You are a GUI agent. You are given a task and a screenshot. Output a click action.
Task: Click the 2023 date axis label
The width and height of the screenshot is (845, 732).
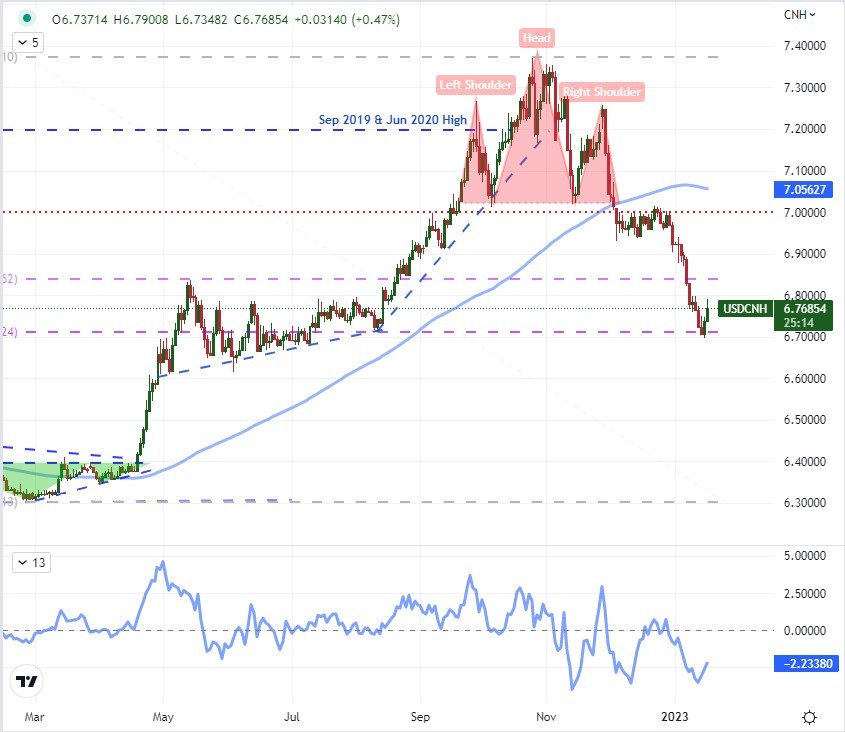[x=675, y=717]
